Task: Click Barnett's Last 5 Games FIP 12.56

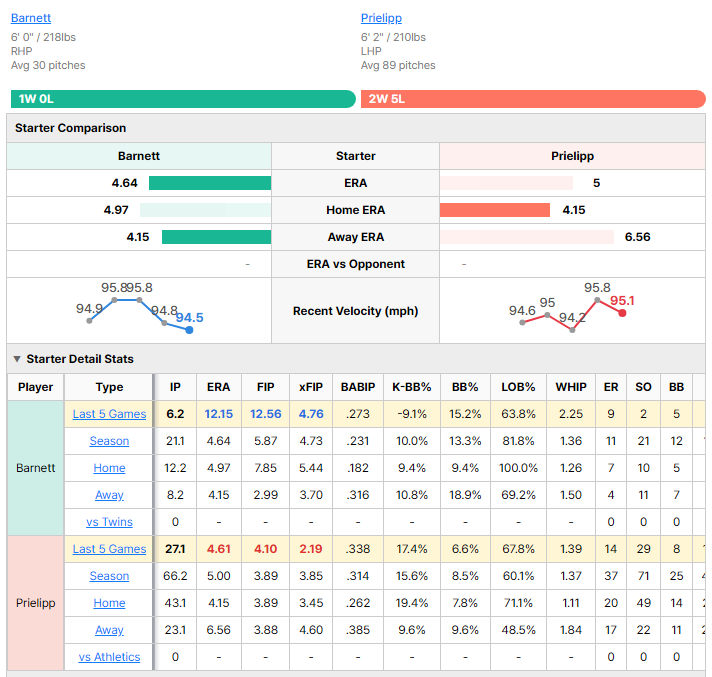Action: (265, 414)
